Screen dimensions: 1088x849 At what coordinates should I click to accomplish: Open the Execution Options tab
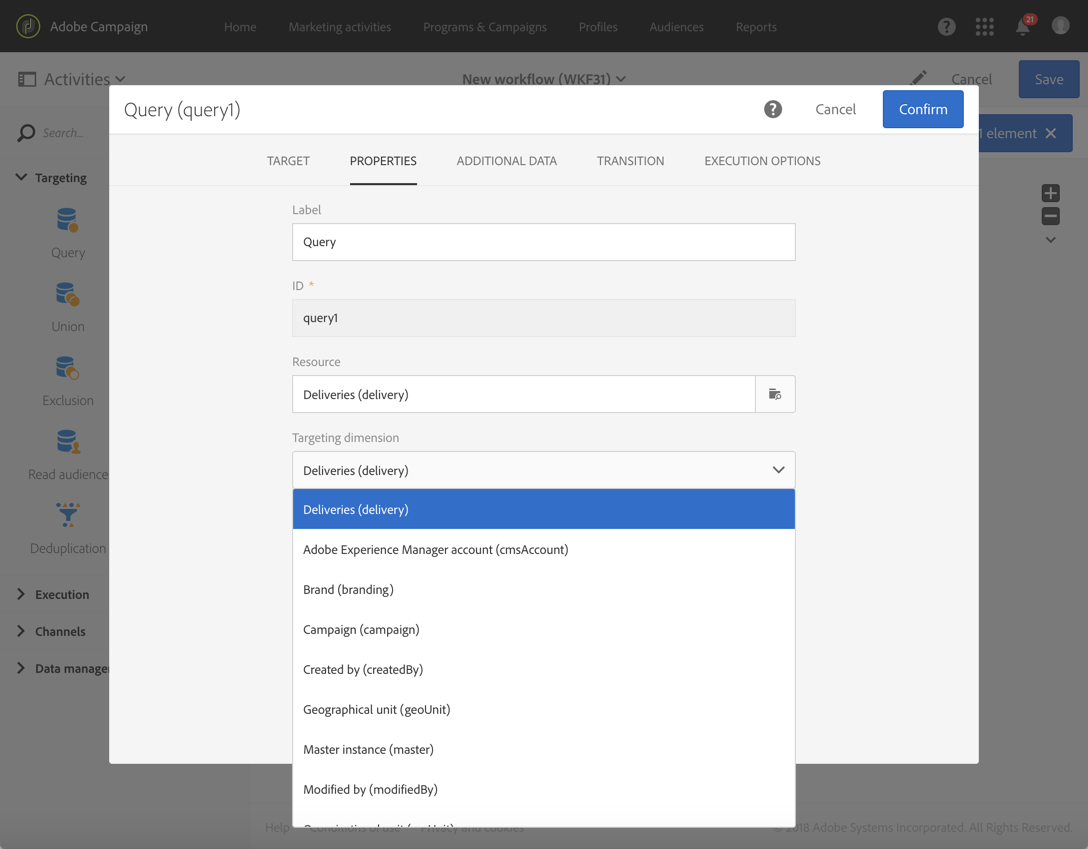[762, 161]
